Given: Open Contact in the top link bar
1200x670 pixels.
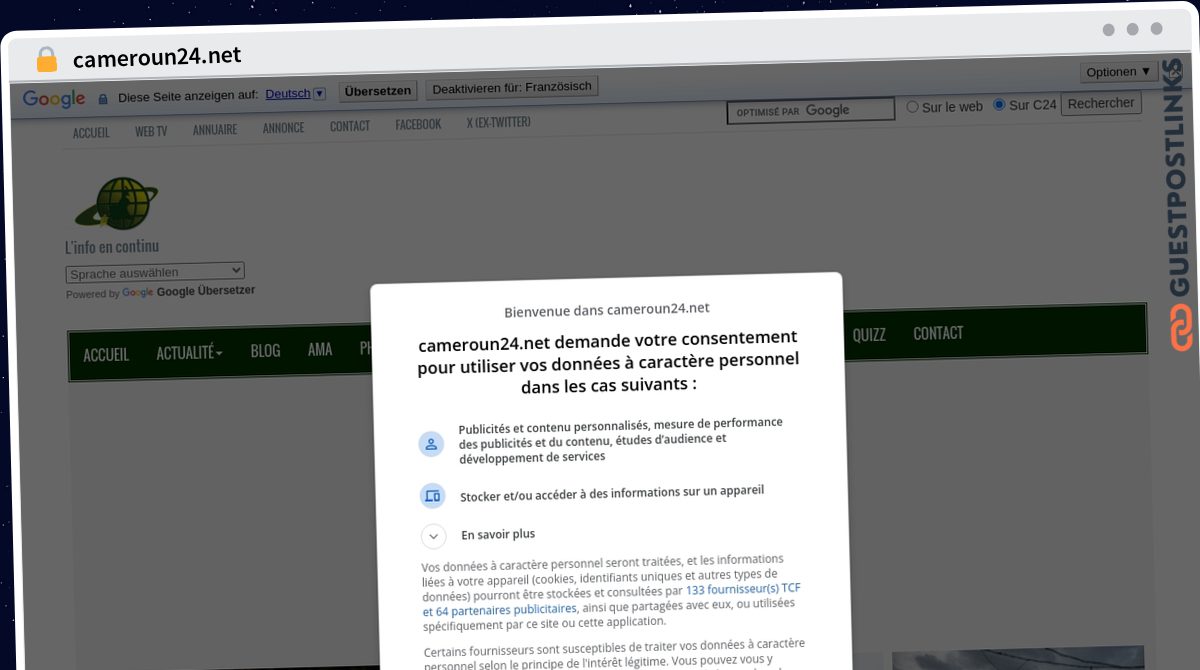Looking at the screenshot, I should [350, 126].
